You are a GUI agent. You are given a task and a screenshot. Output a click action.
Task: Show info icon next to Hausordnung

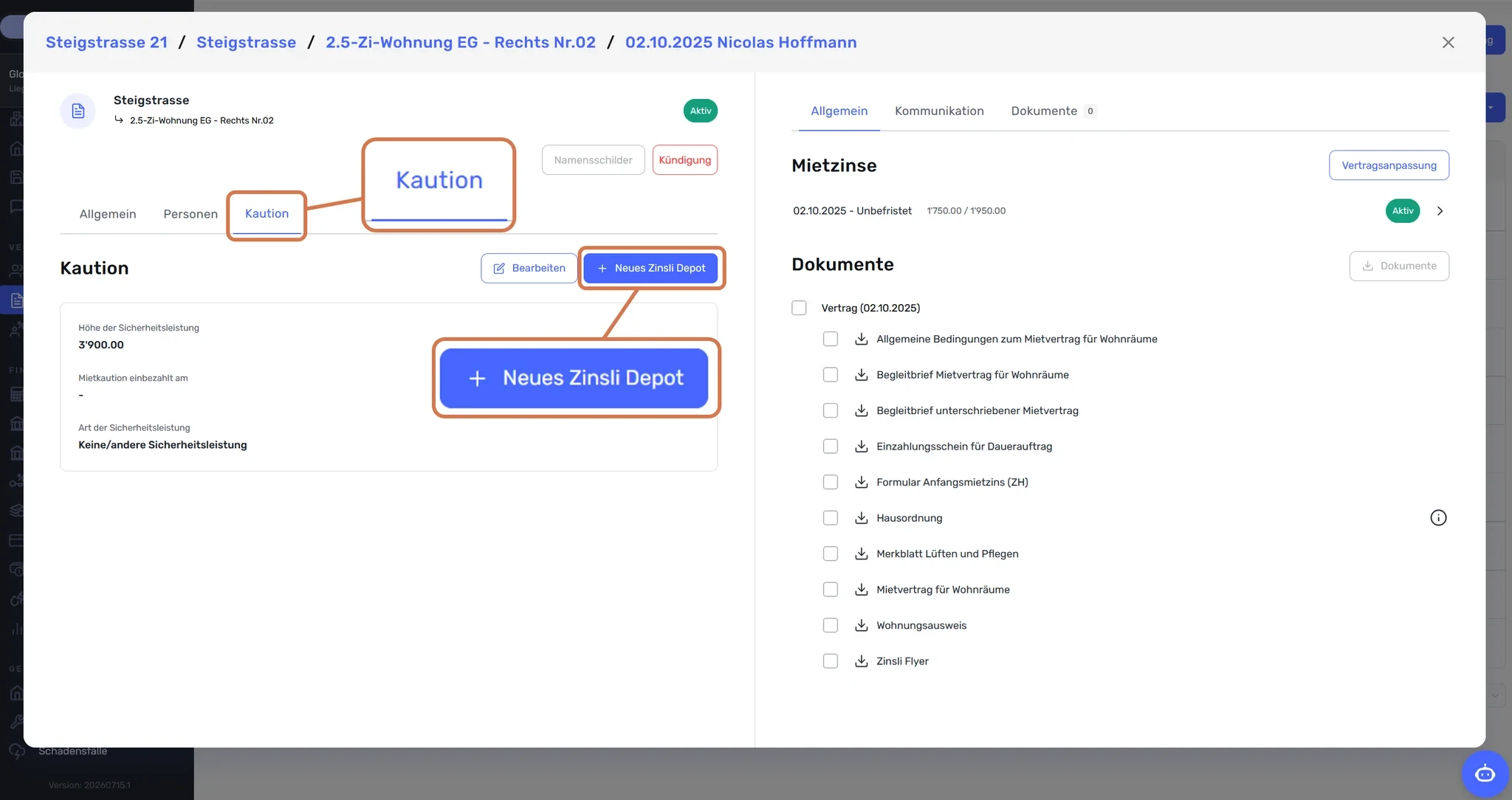(x=1438, y=518)
